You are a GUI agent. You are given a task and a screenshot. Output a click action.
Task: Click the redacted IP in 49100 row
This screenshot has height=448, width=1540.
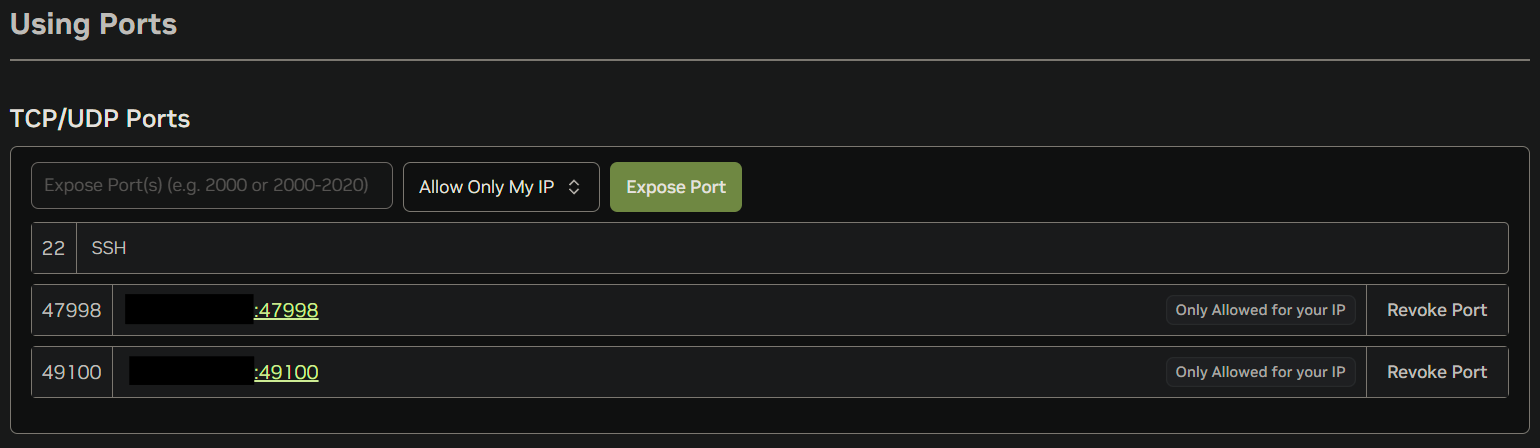point(191,372)
